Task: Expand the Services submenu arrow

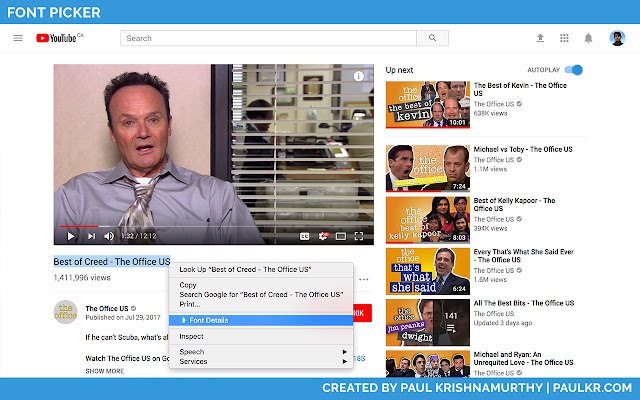Action: [344, 362]
